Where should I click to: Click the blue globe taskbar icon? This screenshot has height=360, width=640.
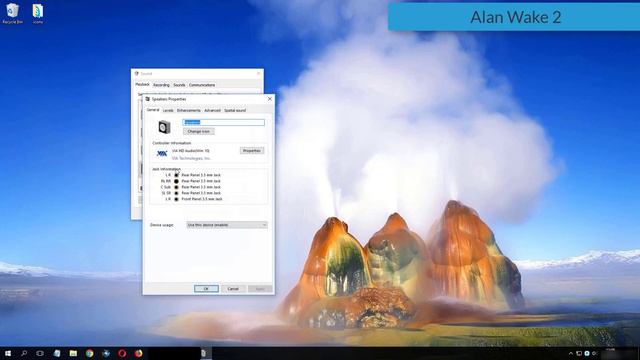coord(106,353)
